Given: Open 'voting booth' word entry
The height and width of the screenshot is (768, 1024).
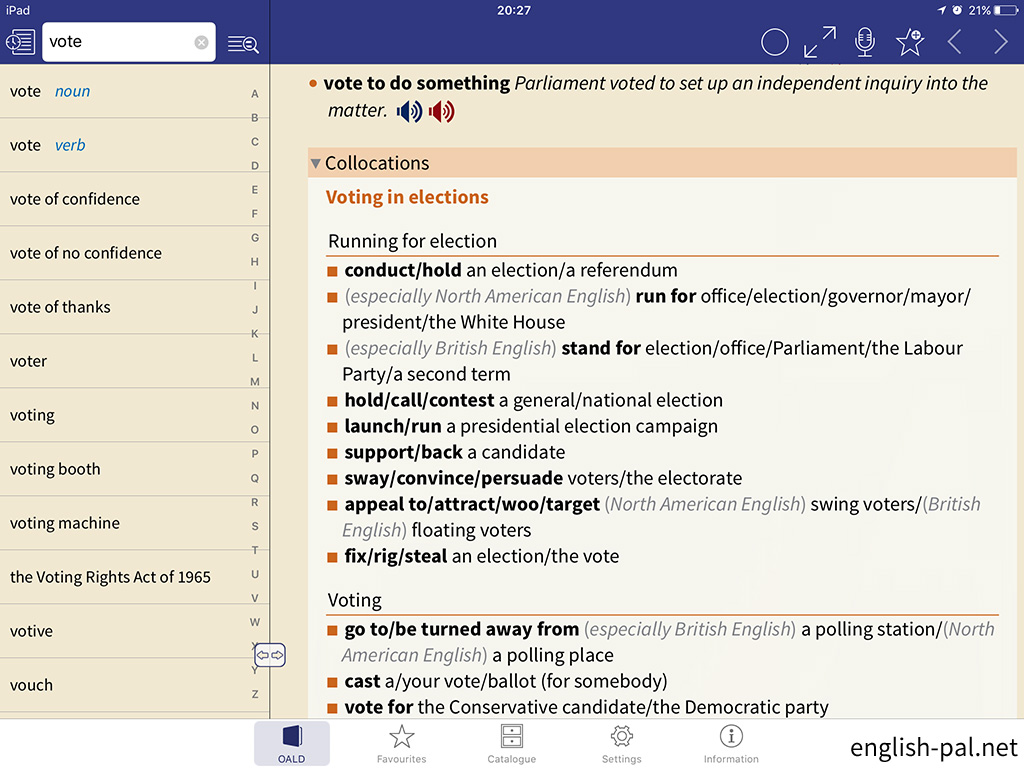Looking at the screenshot, I should tap(55, 469).
